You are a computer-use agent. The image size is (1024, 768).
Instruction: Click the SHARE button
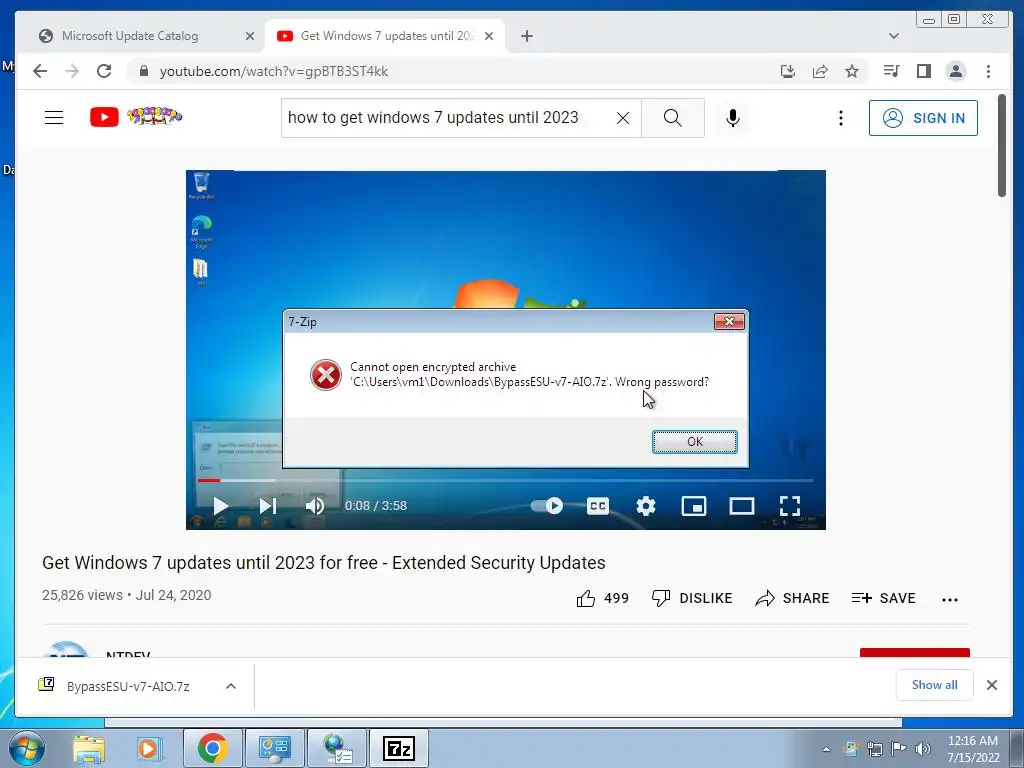click(x=792, y=598)
